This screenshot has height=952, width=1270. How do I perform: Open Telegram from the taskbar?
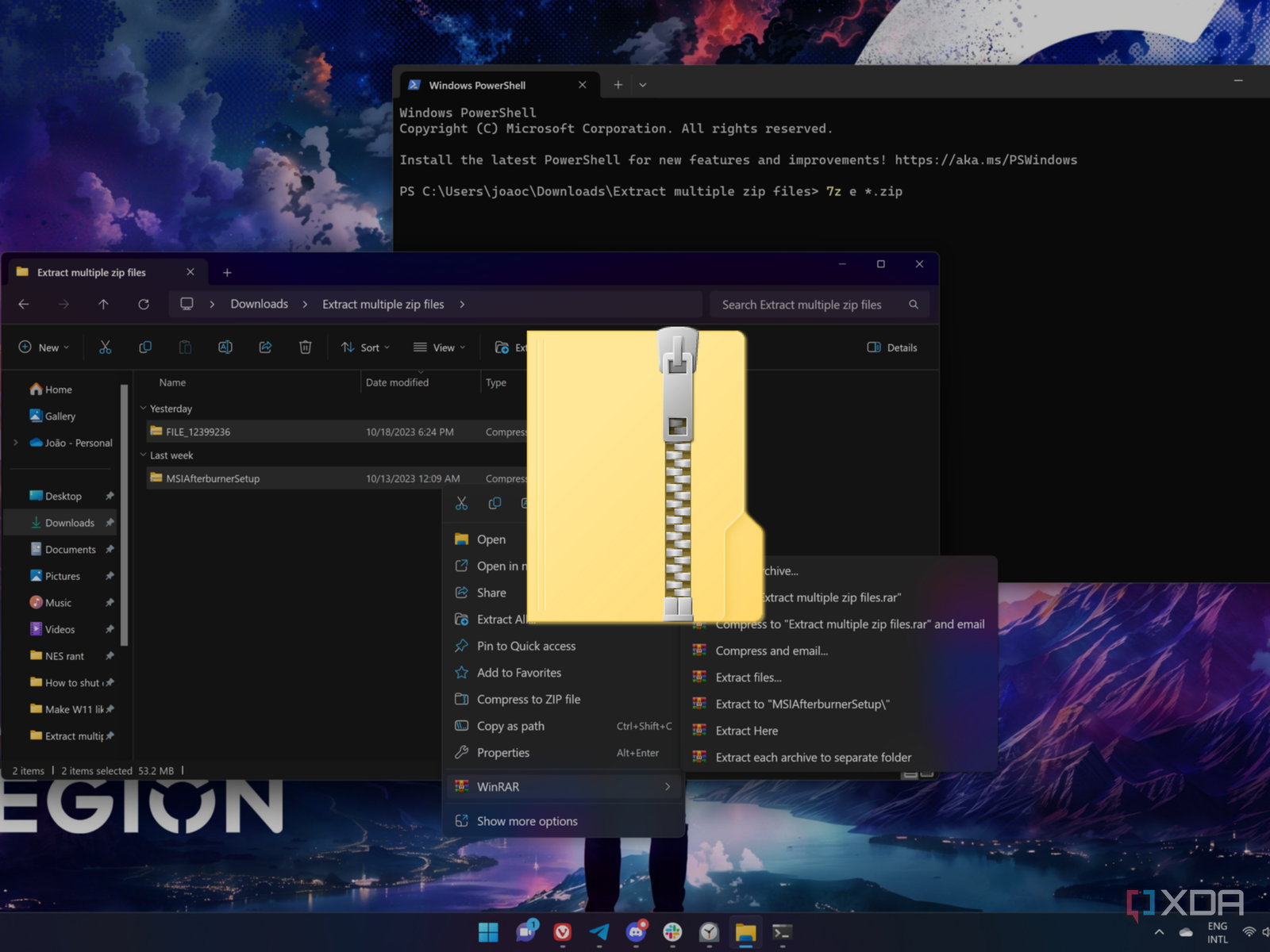point(599,932)
